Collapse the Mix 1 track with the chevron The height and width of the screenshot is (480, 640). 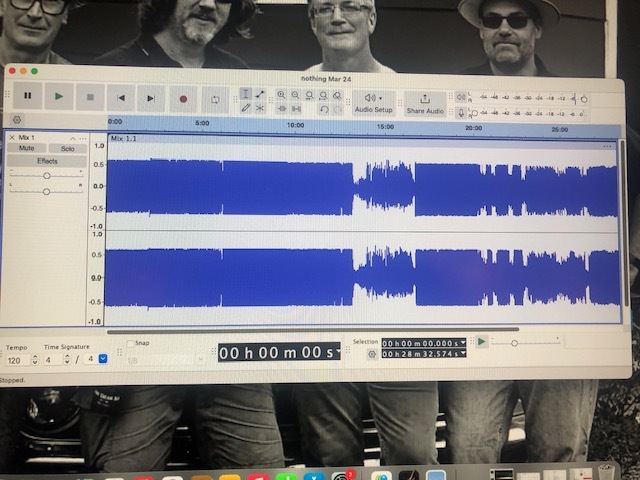(x=73, y=138)
